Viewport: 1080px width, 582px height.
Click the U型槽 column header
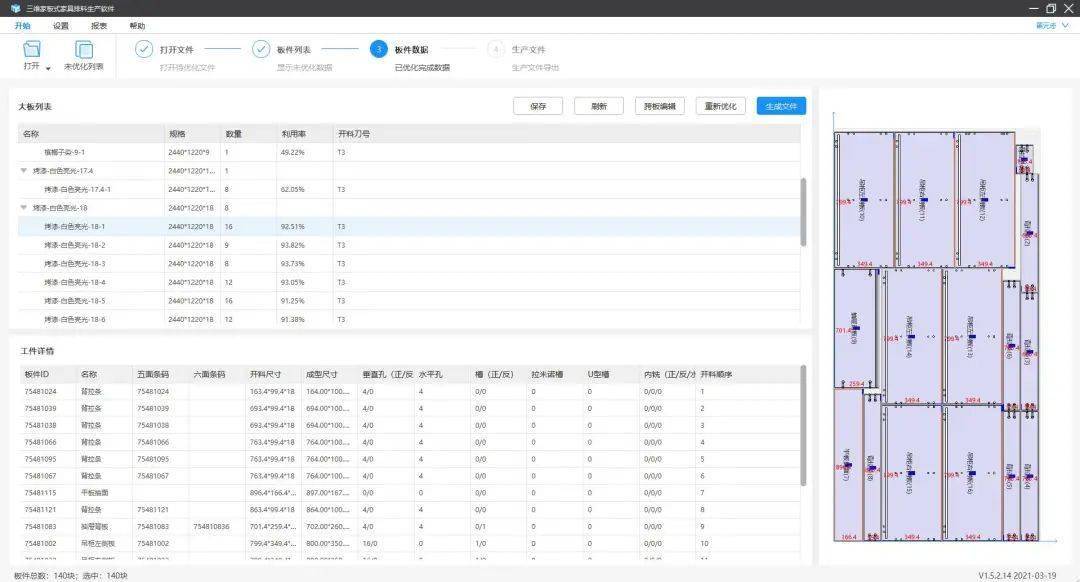611,375
